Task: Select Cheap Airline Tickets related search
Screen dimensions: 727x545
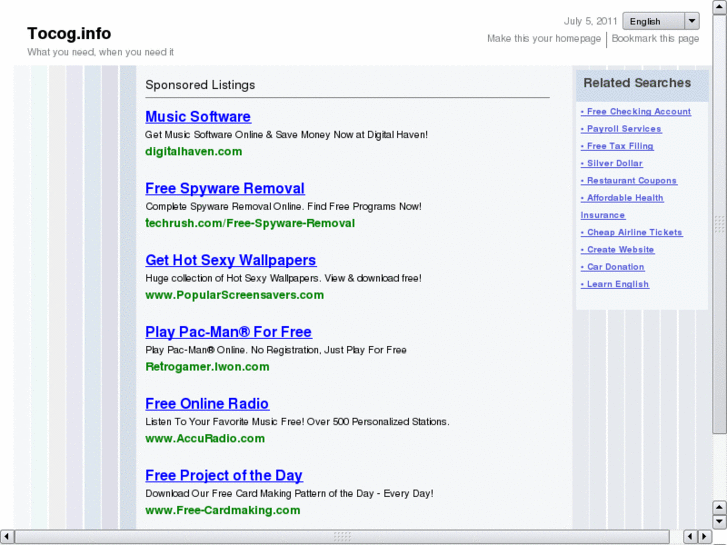Action: [x=631, y=232]
